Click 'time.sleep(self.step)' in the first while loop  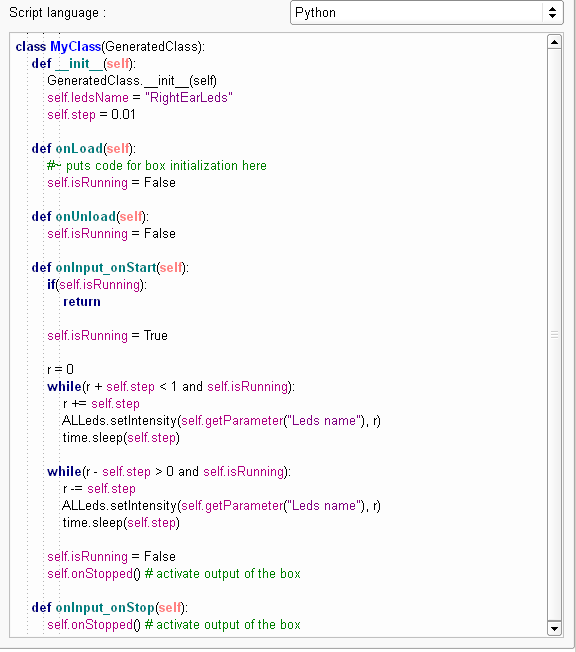(121, 437)
